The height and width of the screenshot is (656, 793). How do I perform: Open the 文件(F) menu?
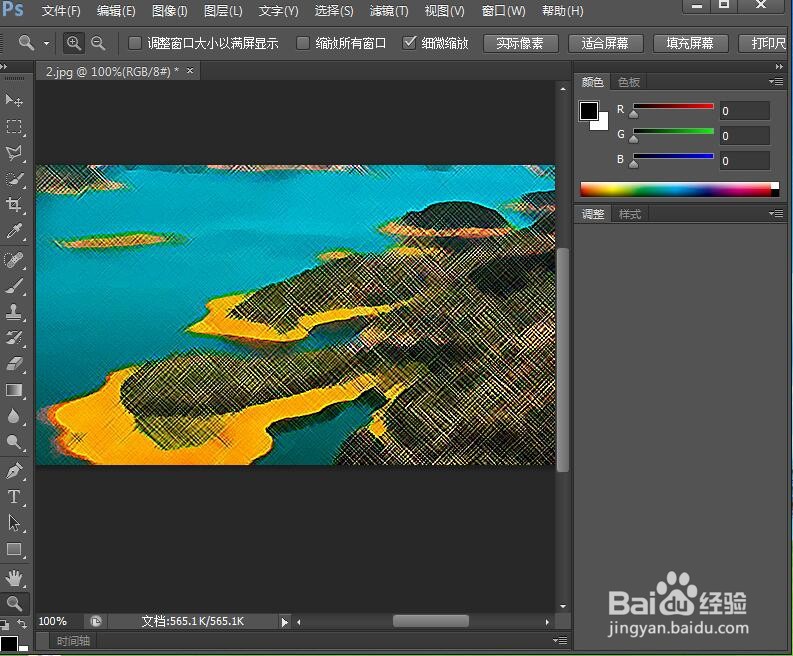[61, 11]
